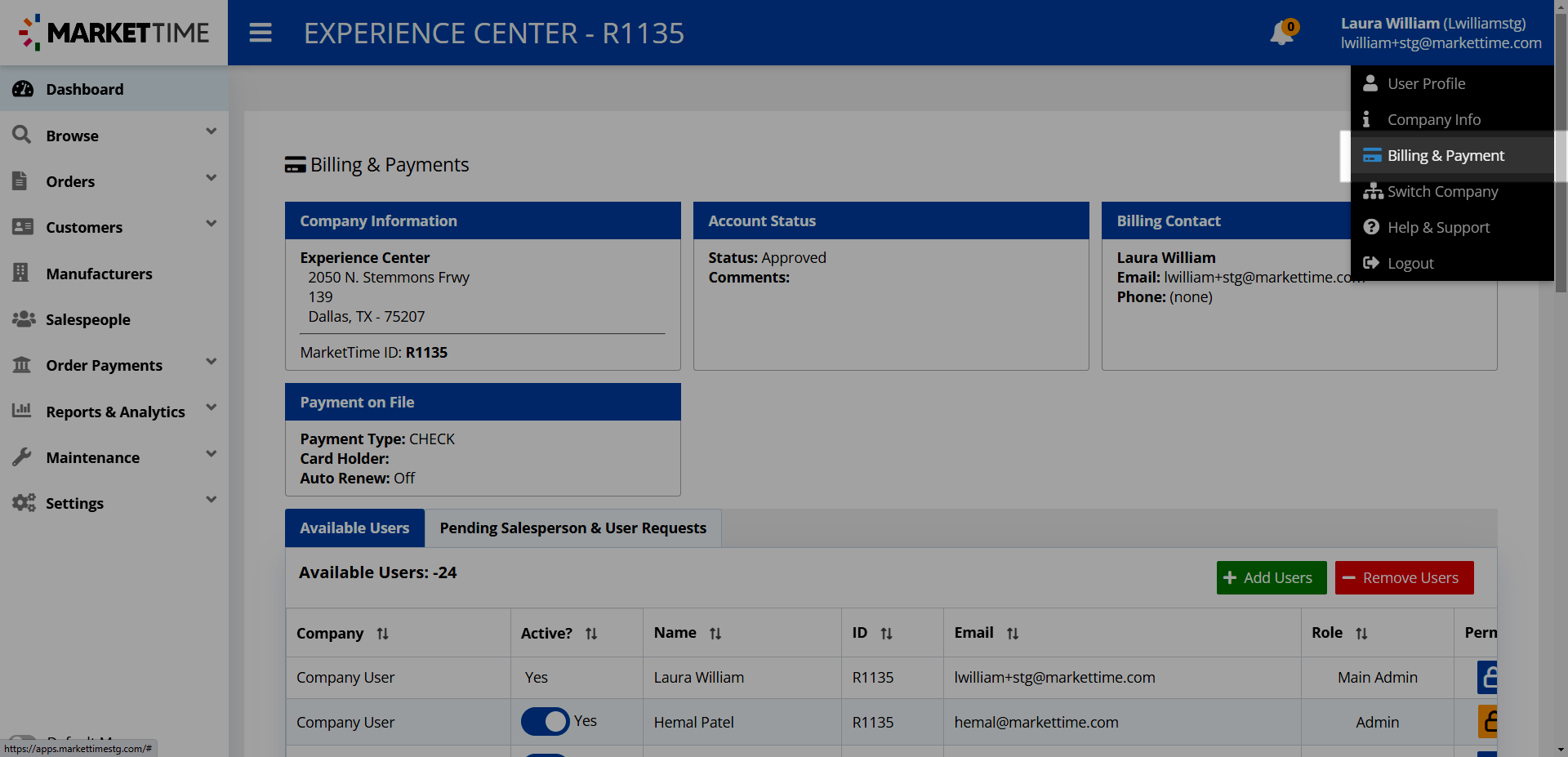Sort table by Company column arrows
The image size is (1568, 757).
pos(382,634)
